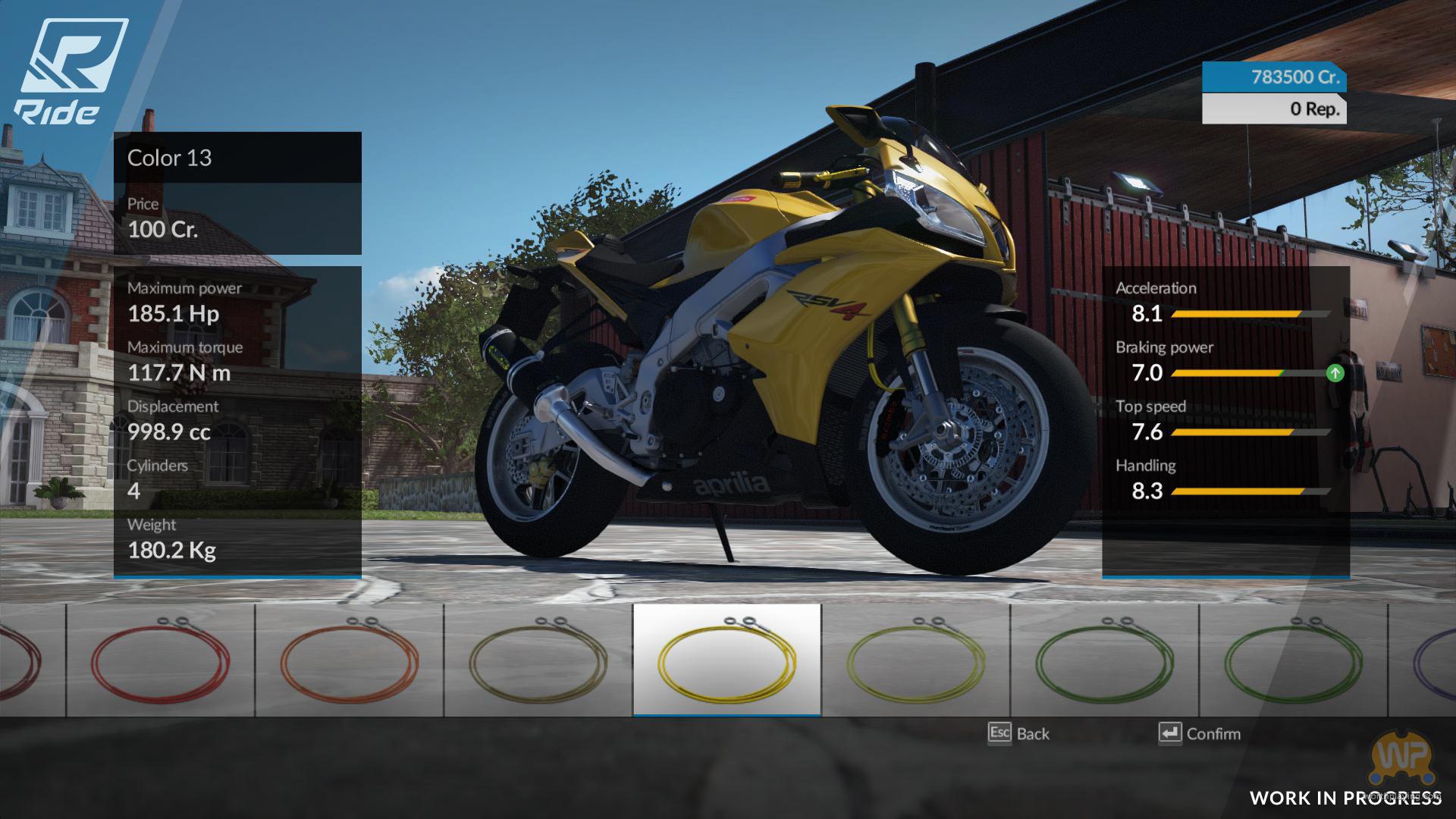This screenshot has width=1456, height=819.
Task: Select the red brake cable swatch
Action: (160, 660)
